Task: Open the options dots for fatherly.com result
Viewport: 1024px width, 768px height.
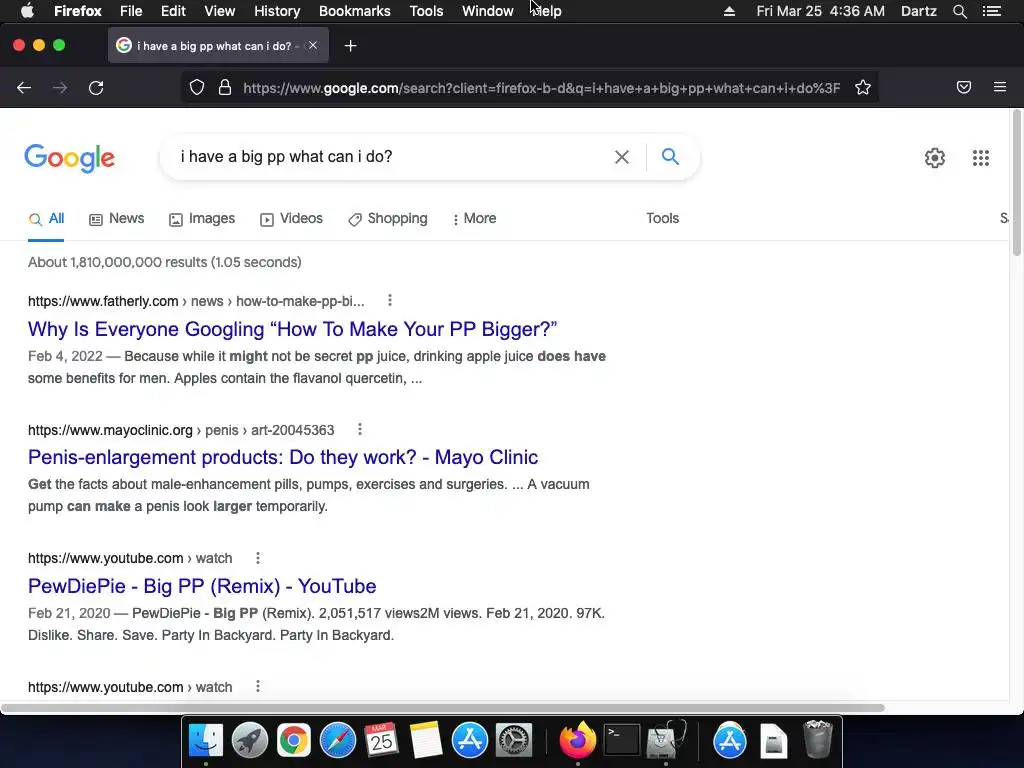Action: tap(390, 300)
